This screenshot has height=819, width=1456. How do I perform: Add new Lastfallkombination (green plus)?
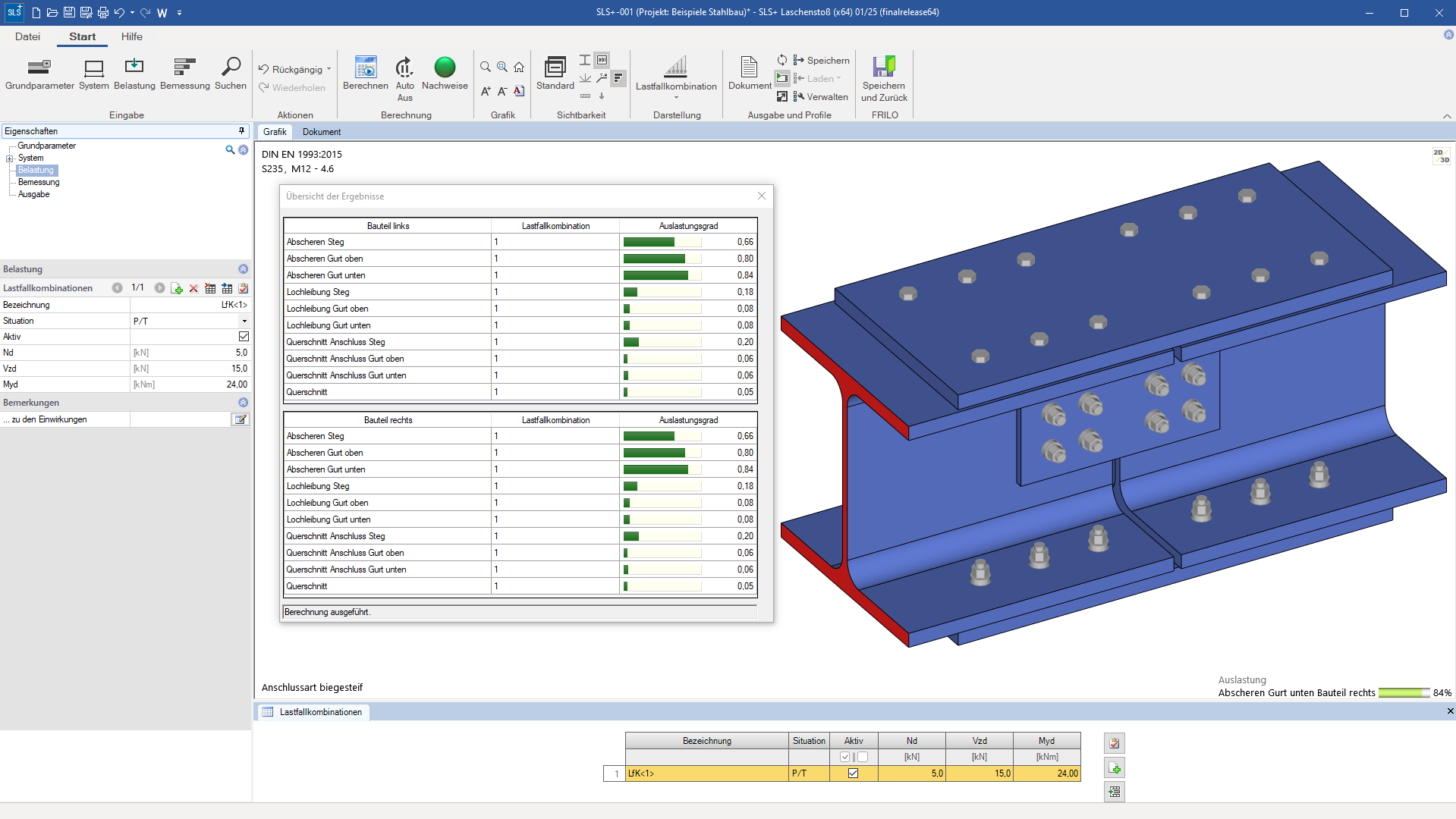(x=177, y=288)
